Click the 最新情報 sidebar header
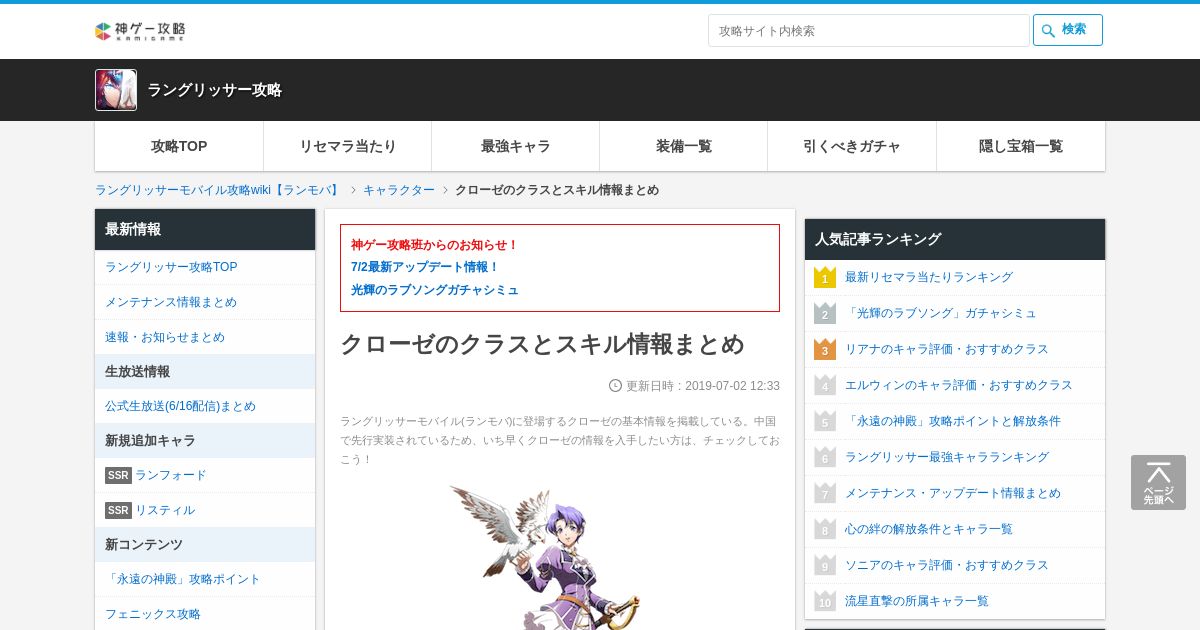 (205, 229)
